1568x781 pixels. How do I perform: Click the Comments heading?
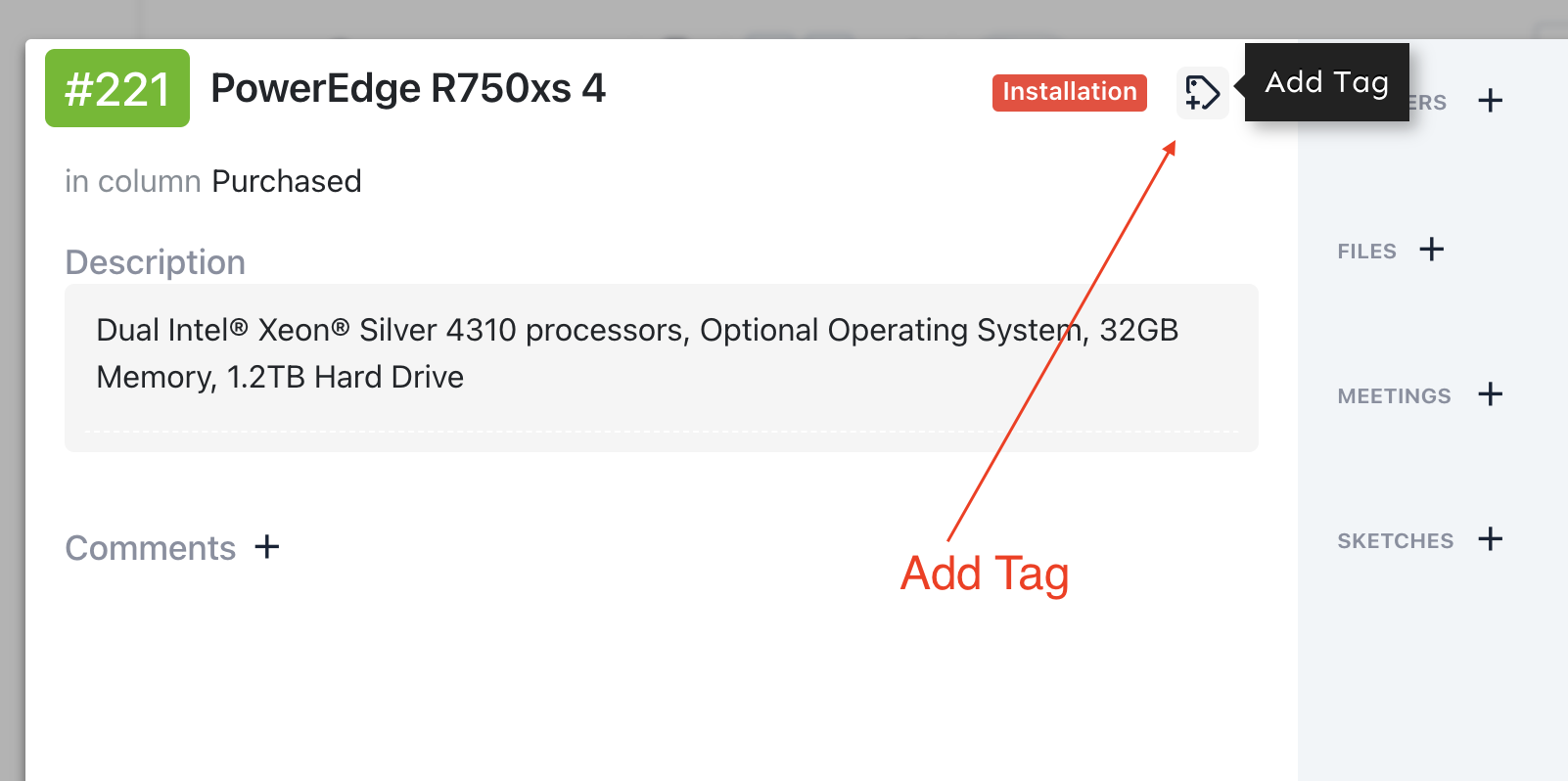click(151, 548)
